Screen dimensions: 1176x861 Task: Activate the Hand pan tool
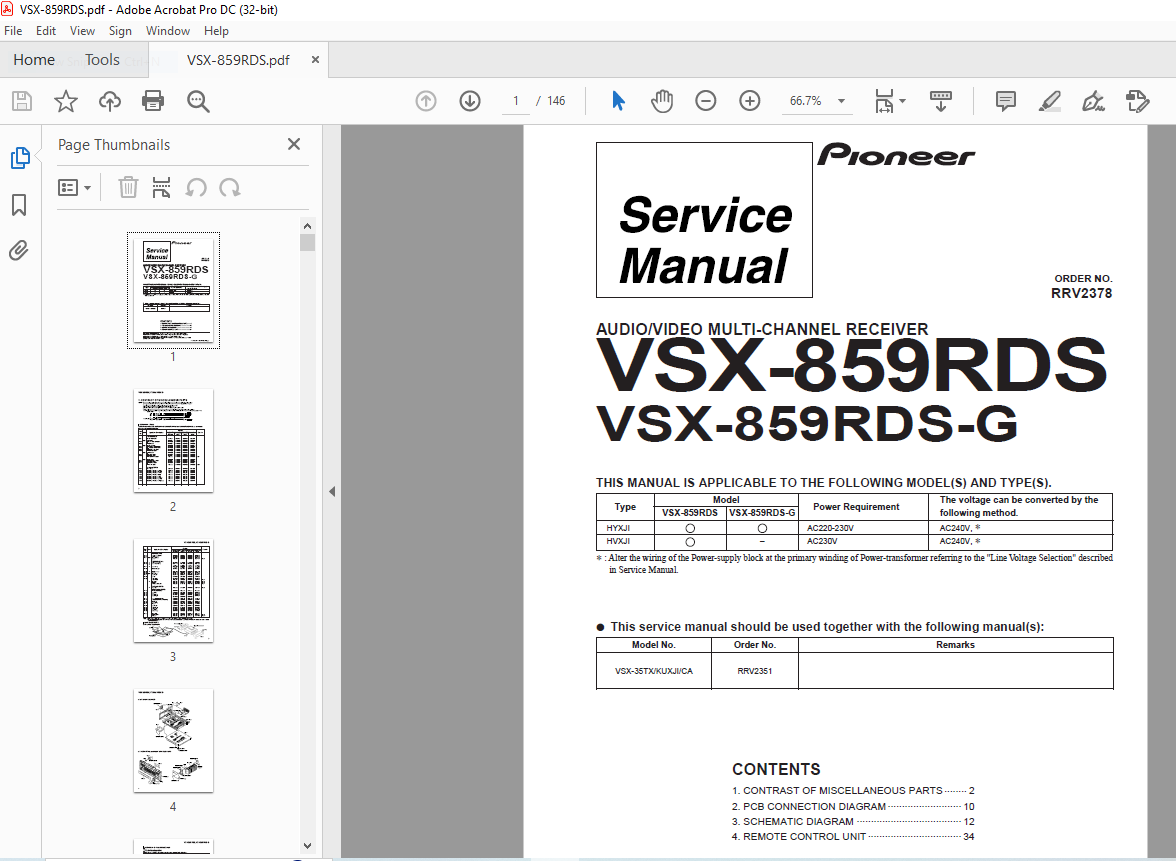662,100
